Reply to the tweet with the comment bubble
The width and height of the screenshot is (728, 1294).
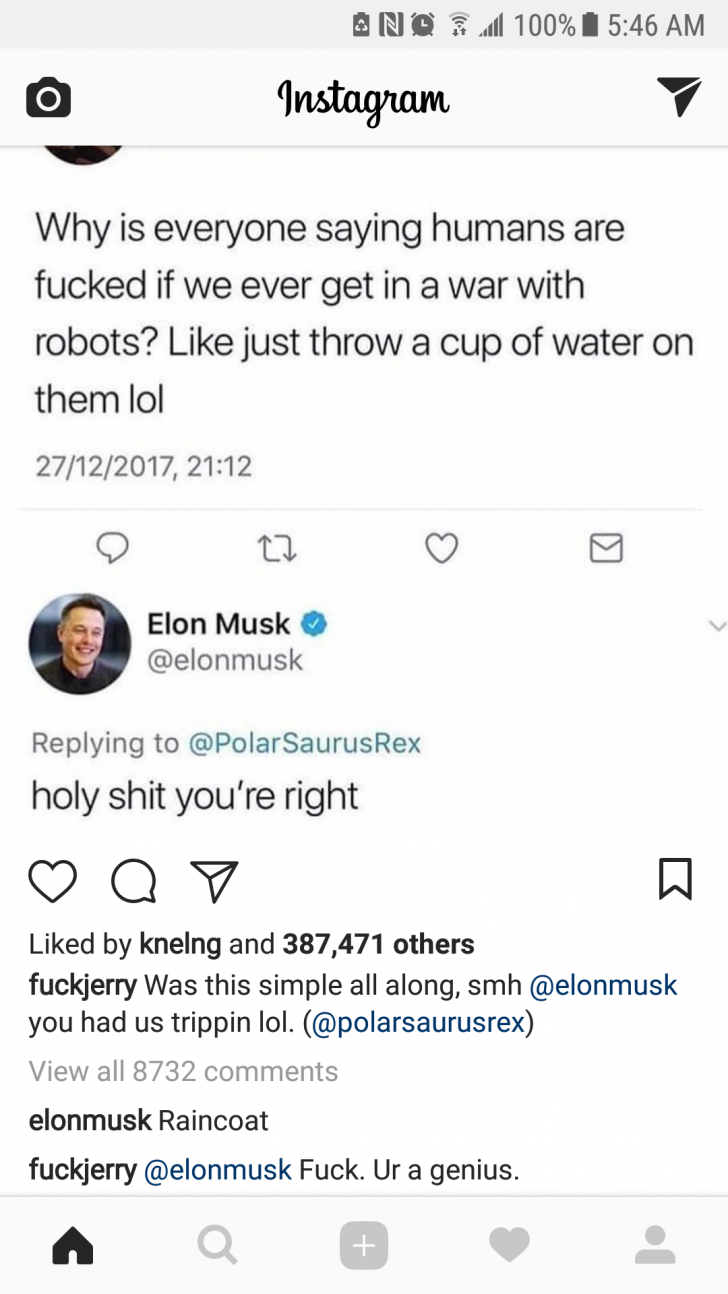point(113,548)
